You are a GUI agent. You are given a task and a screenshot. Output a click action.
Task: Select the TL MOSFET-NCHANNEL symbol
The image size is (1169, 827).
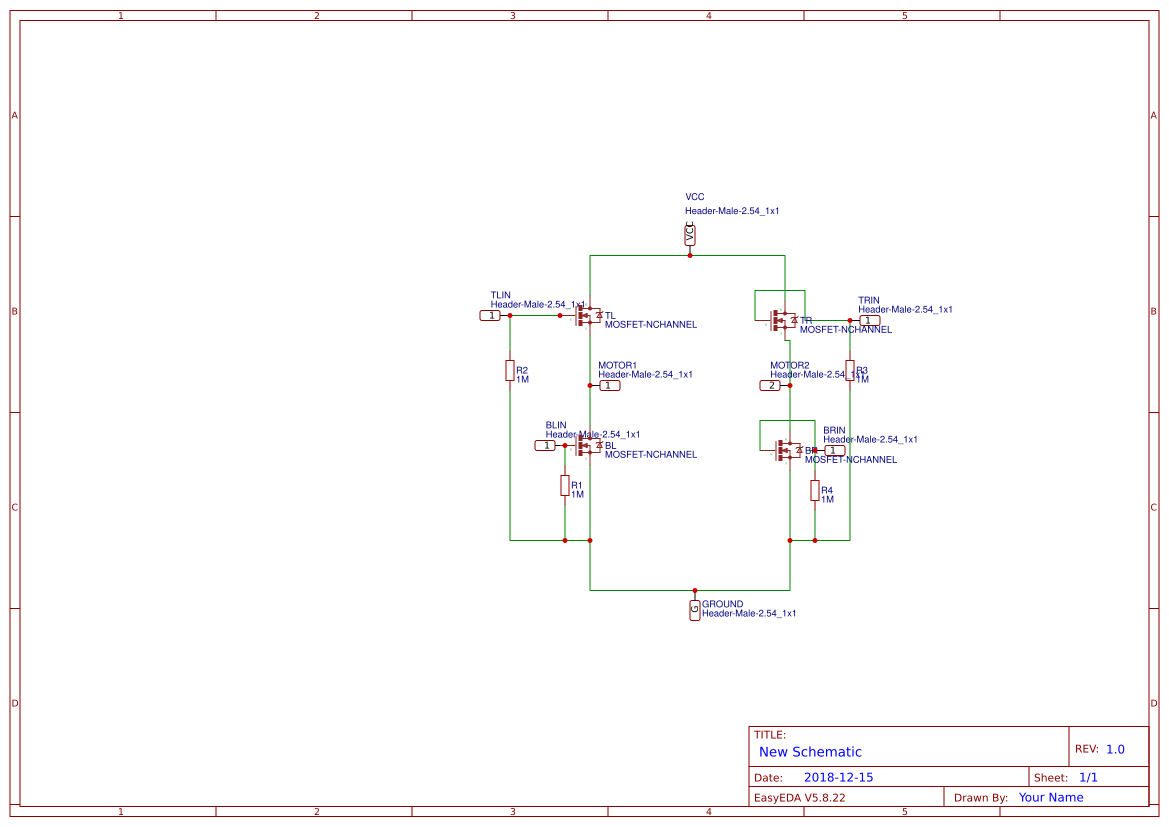[586, 315]
